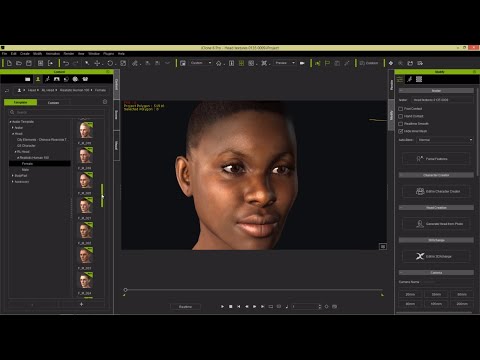Click the New Project icon in toolbar
Image resolution: width=480 pixels, height=360 pixels.
click(9, 63)
